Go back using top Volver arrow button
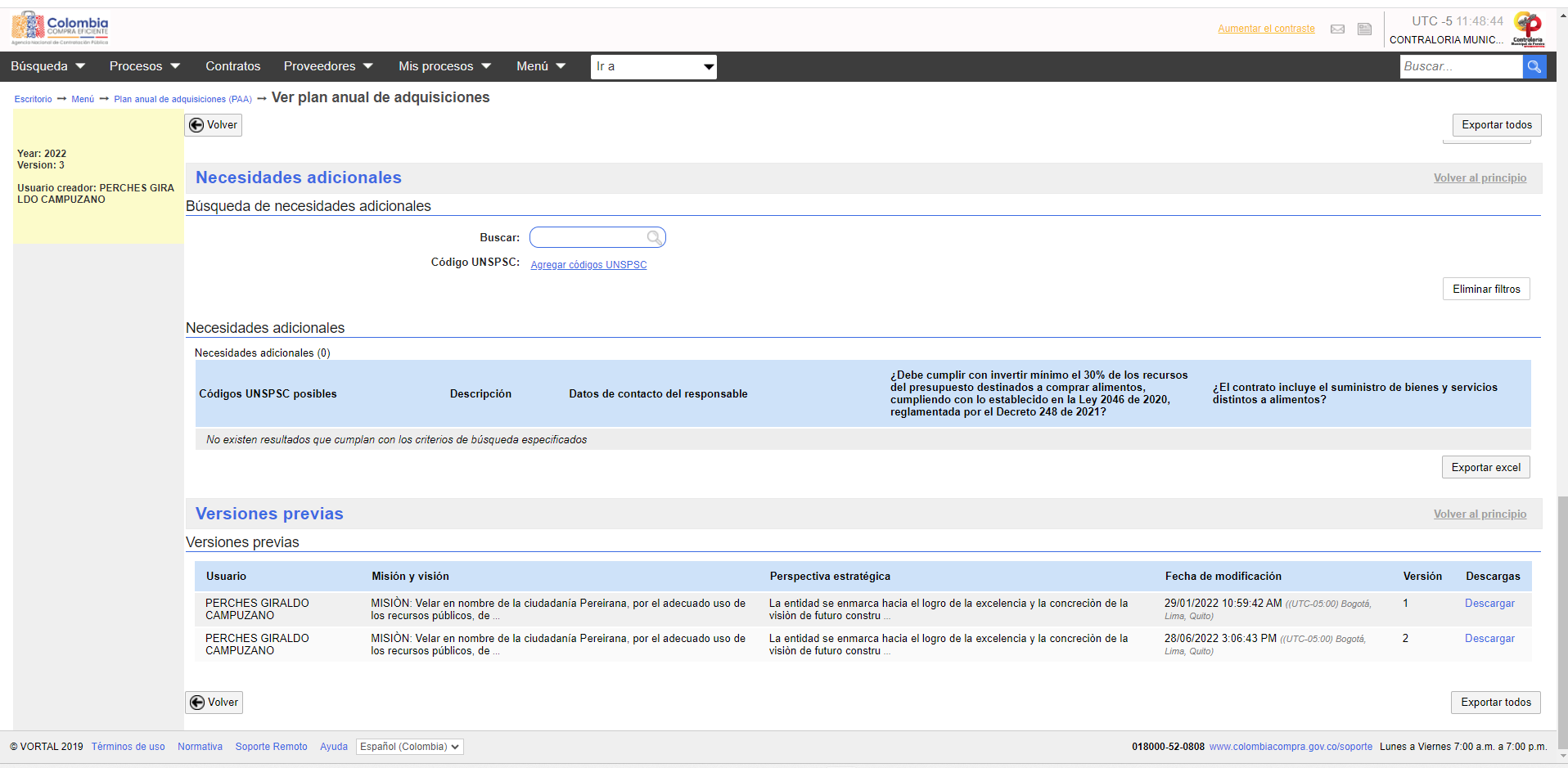Screen dimensions: 1568x768 [214, 125]
